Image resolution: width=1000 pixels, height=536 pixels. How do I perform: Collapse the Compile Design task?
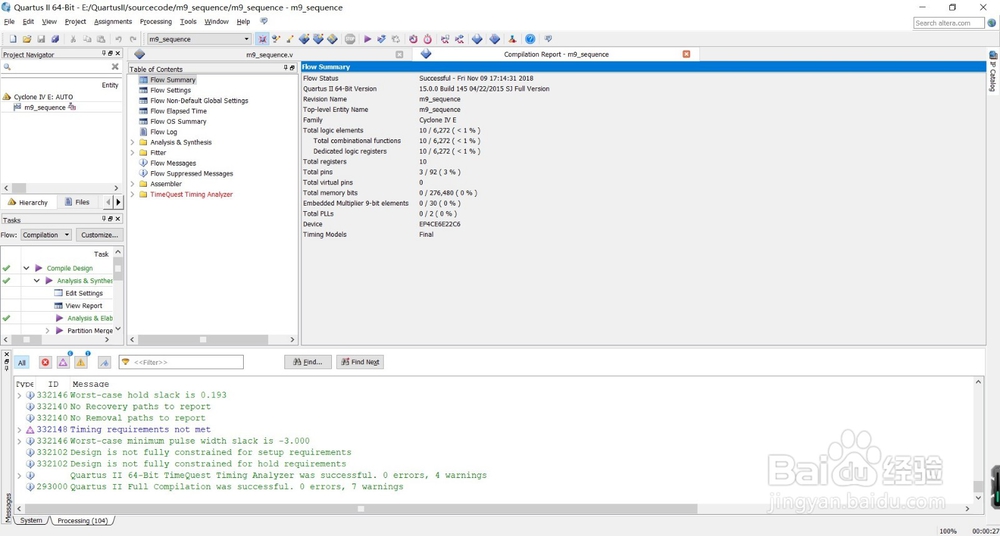tap(26, 269)
